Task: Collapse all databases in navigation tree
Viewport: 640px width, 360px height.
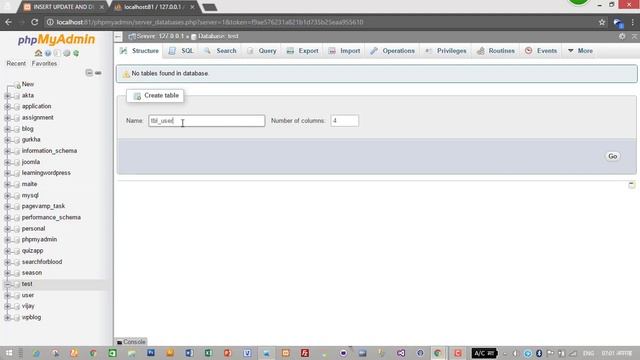Action: click(x=89, y=73)
